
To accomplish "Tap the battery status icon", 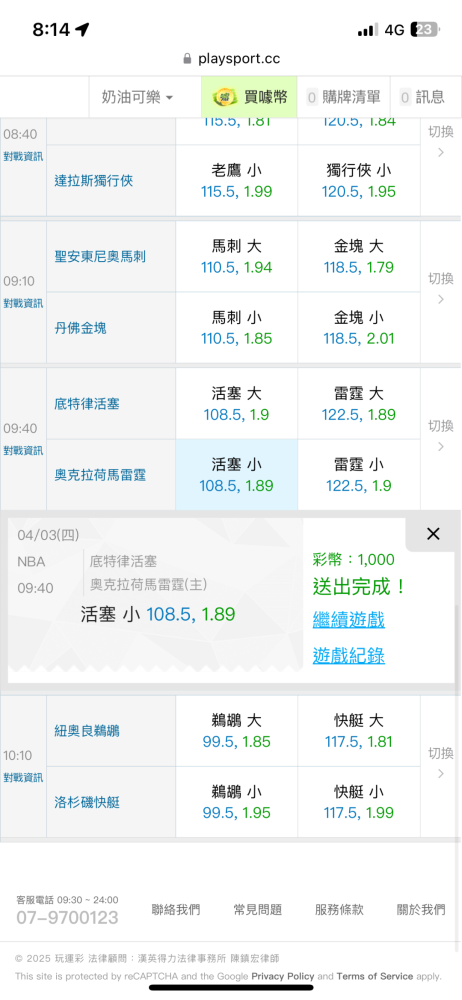I will 424,29.
